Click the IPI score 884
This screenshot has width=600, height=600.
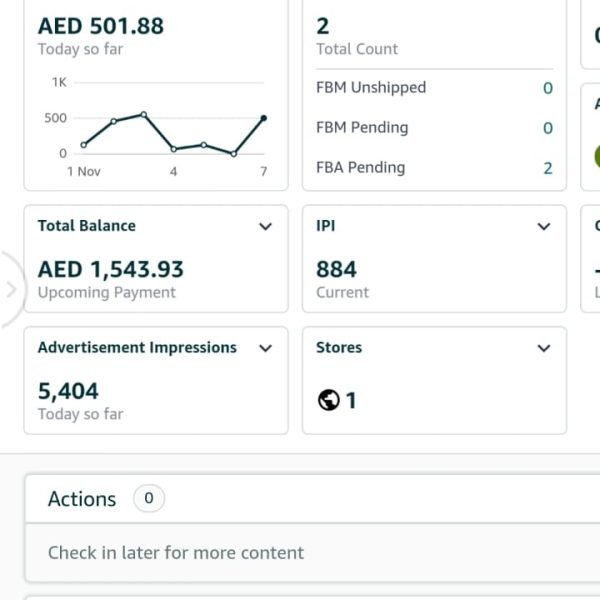tap(336, 269)
